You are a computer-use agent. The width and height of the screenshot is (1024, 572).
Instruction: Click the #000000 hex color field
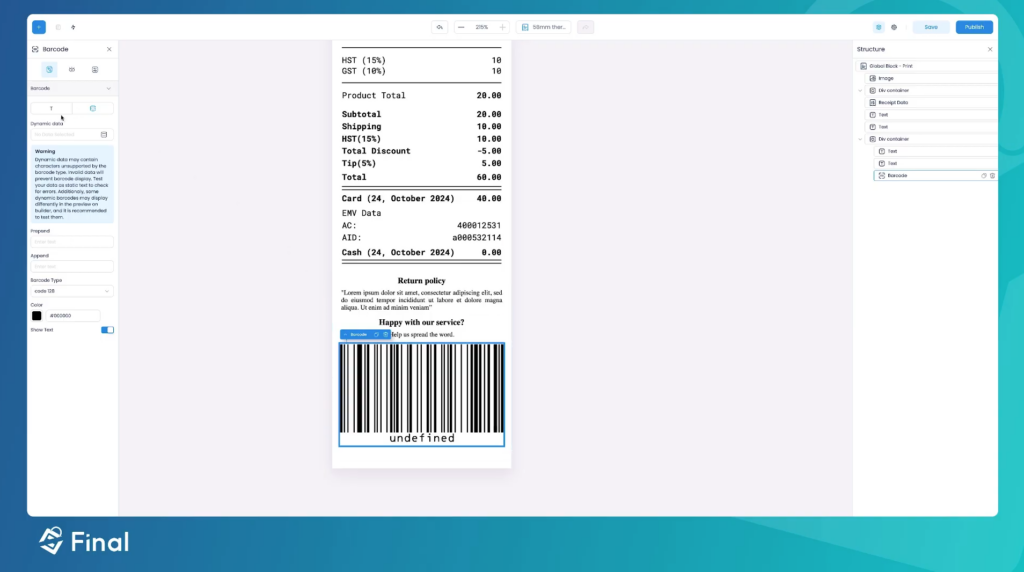point(73,315)
